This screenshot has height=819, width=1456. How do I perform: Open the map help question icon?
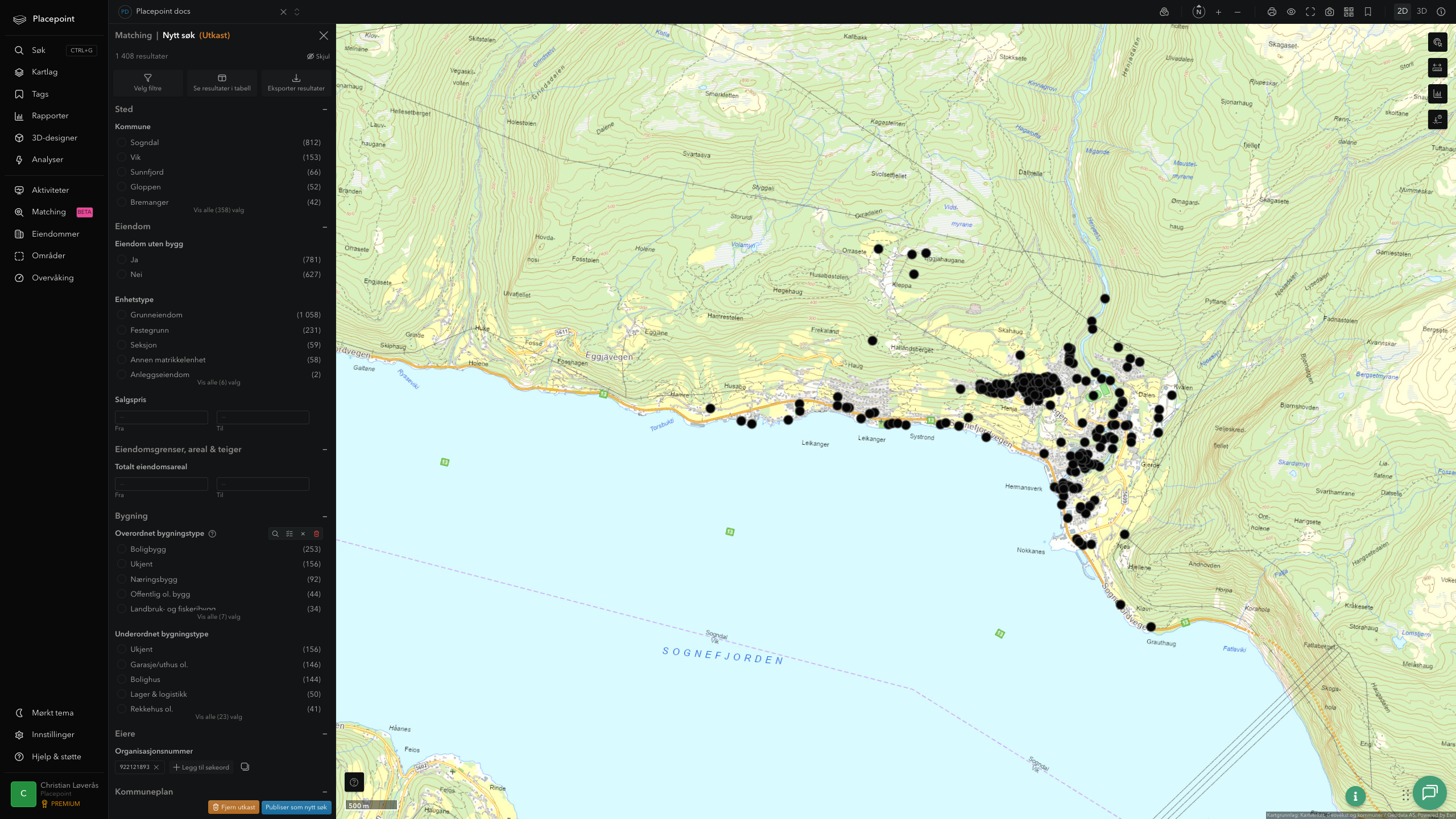(x=354, y=782)
